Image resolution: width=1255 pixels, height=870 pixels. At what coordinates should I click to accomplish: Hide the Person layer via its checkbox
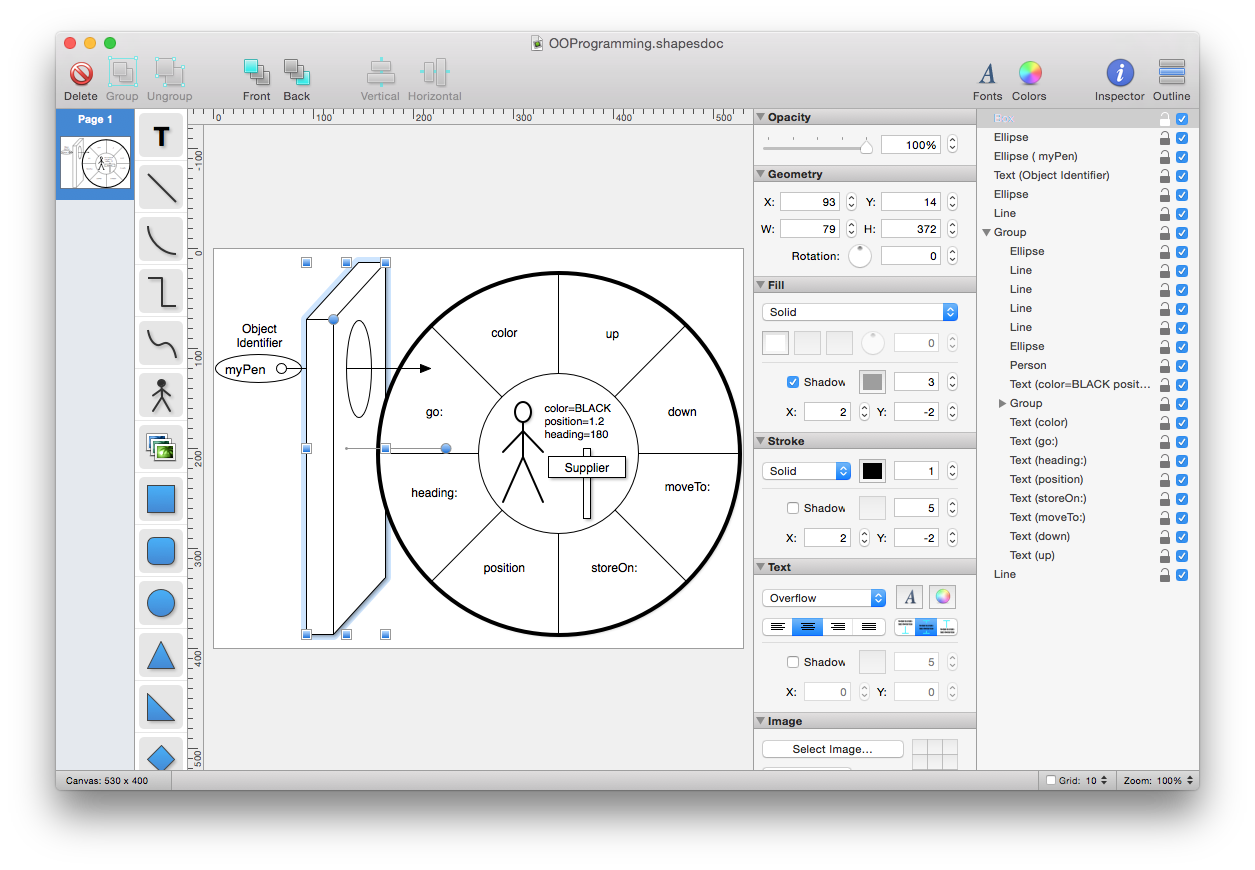1183,365
